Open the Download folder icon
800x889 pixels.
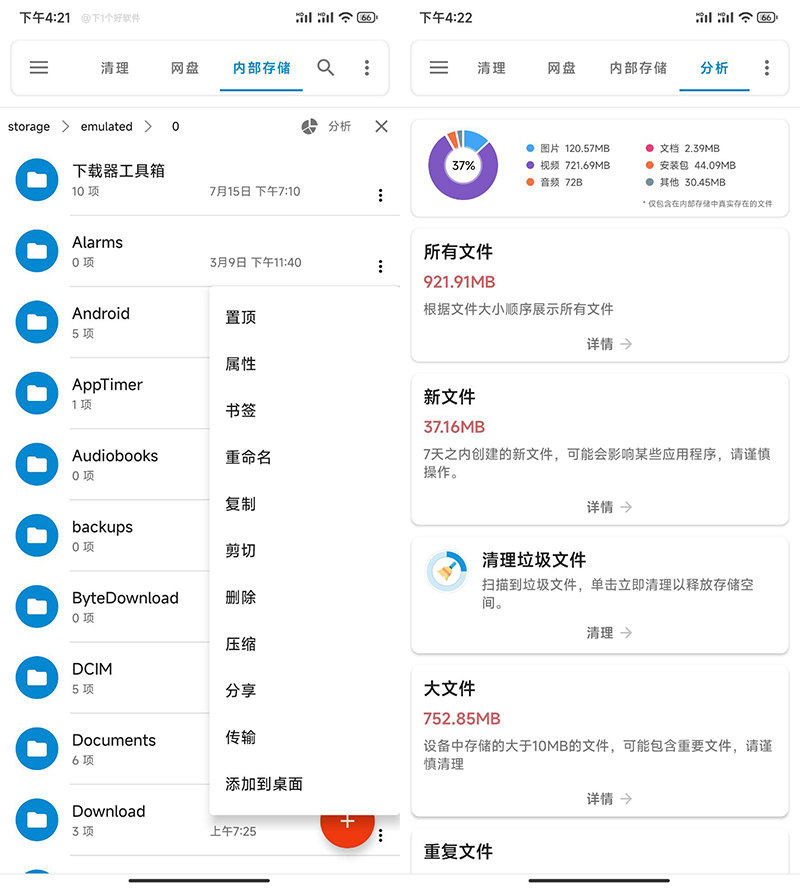tap(36, 820)
